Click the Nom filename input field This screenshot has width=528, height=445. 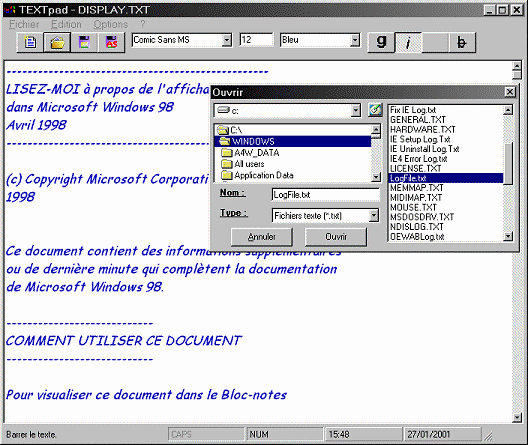[326, 195]
